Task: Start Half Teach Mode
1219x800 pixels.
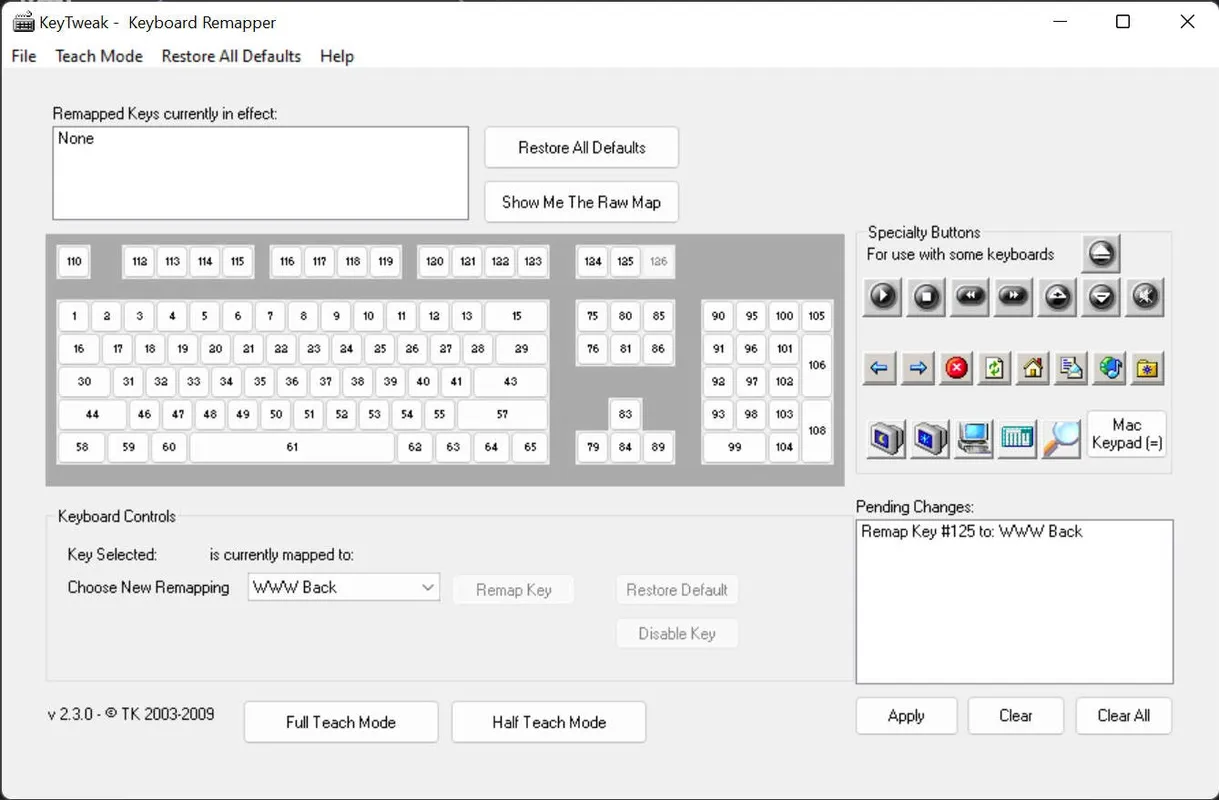Action: coord(549,722)
